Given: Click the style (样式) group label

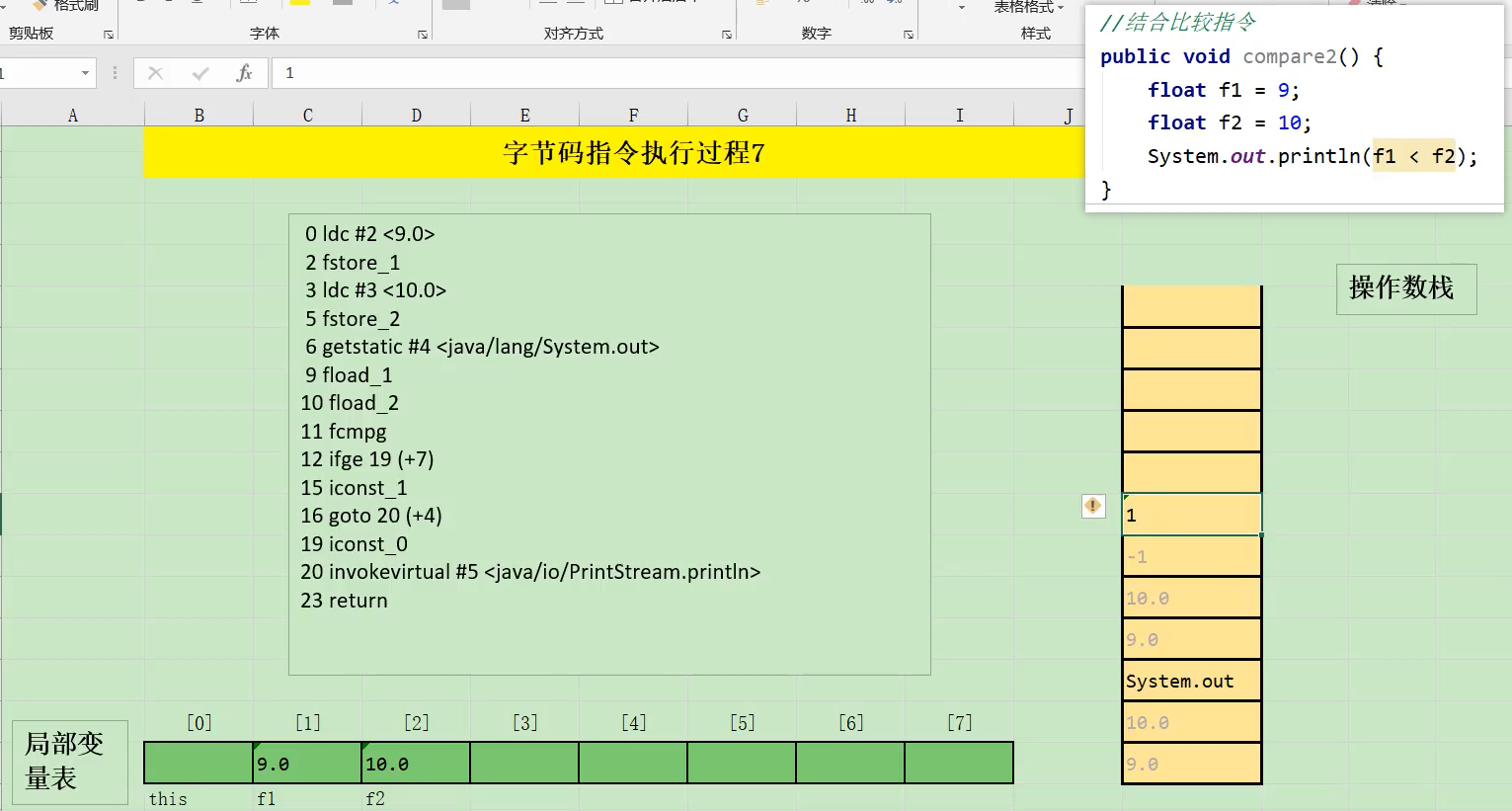Looking at the screenshot, I should click(x=1036, y=34).
